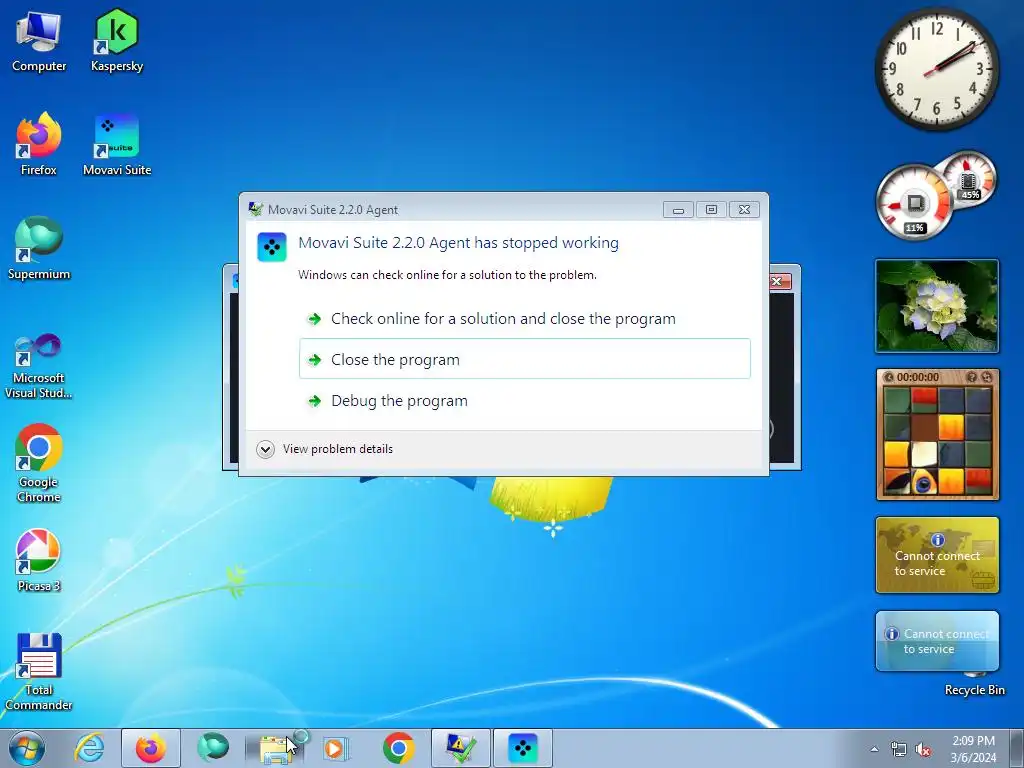Select the Total Commander desktop shortcut
Viewport: 1024px width, 768px height.
point(39,672)
